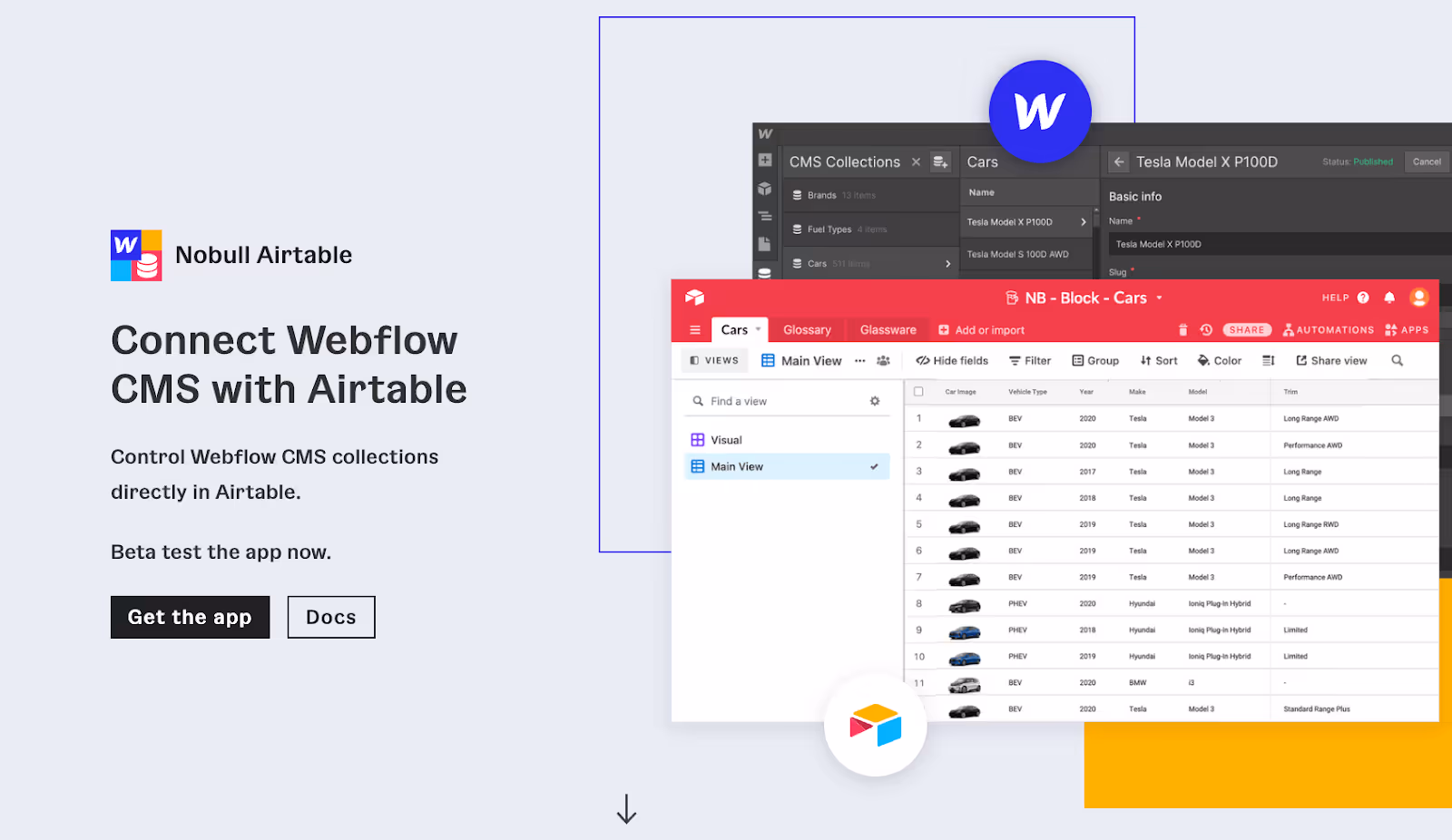Image resolution: width=1452 pixels, height=840 pixels.
Task: Open notifications bell icon
Action: [1389, 298]
